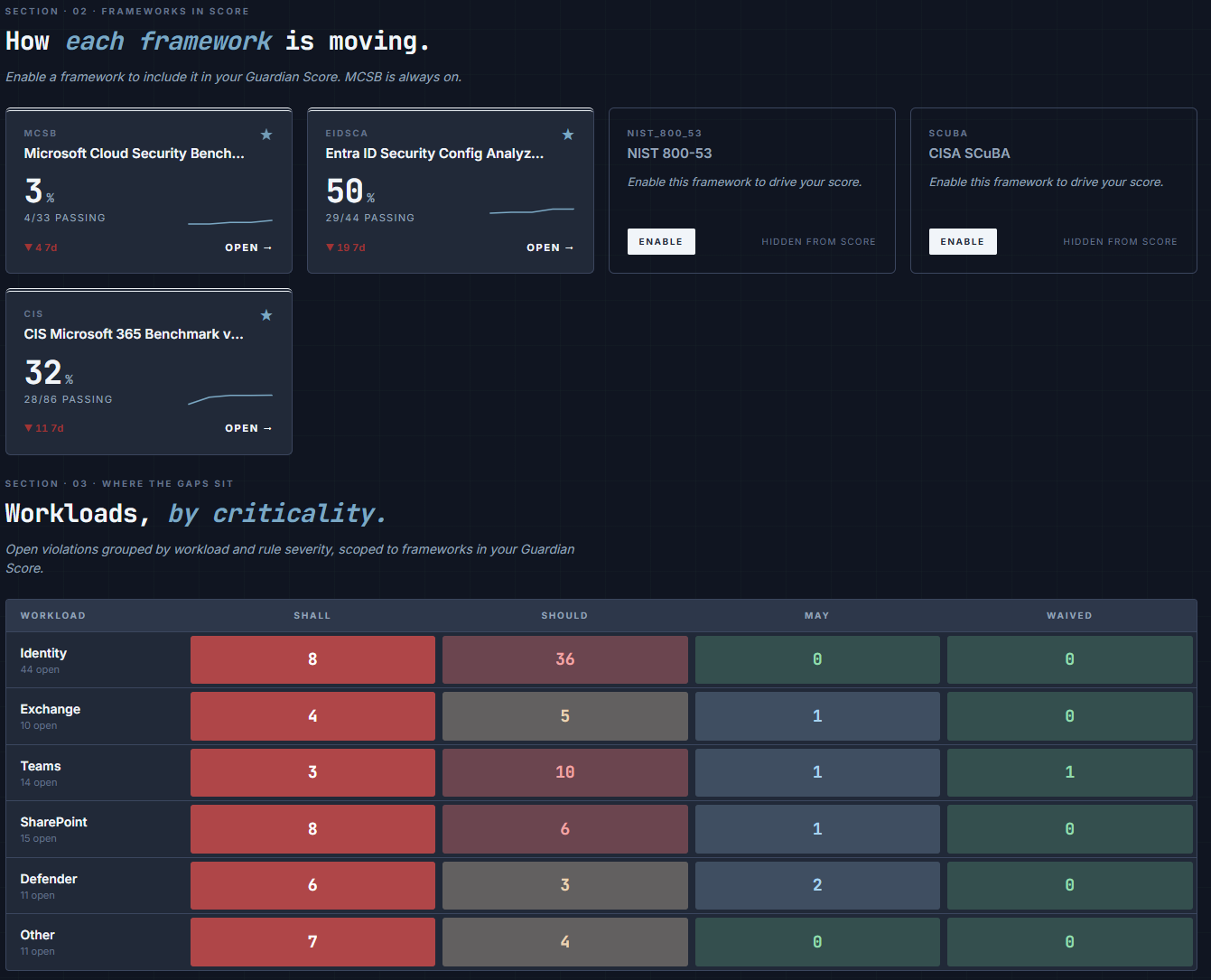The width and height of the screenshot is (1211, 980).
Task: Click the SharePoint workload row label
Action: (54, 822)
